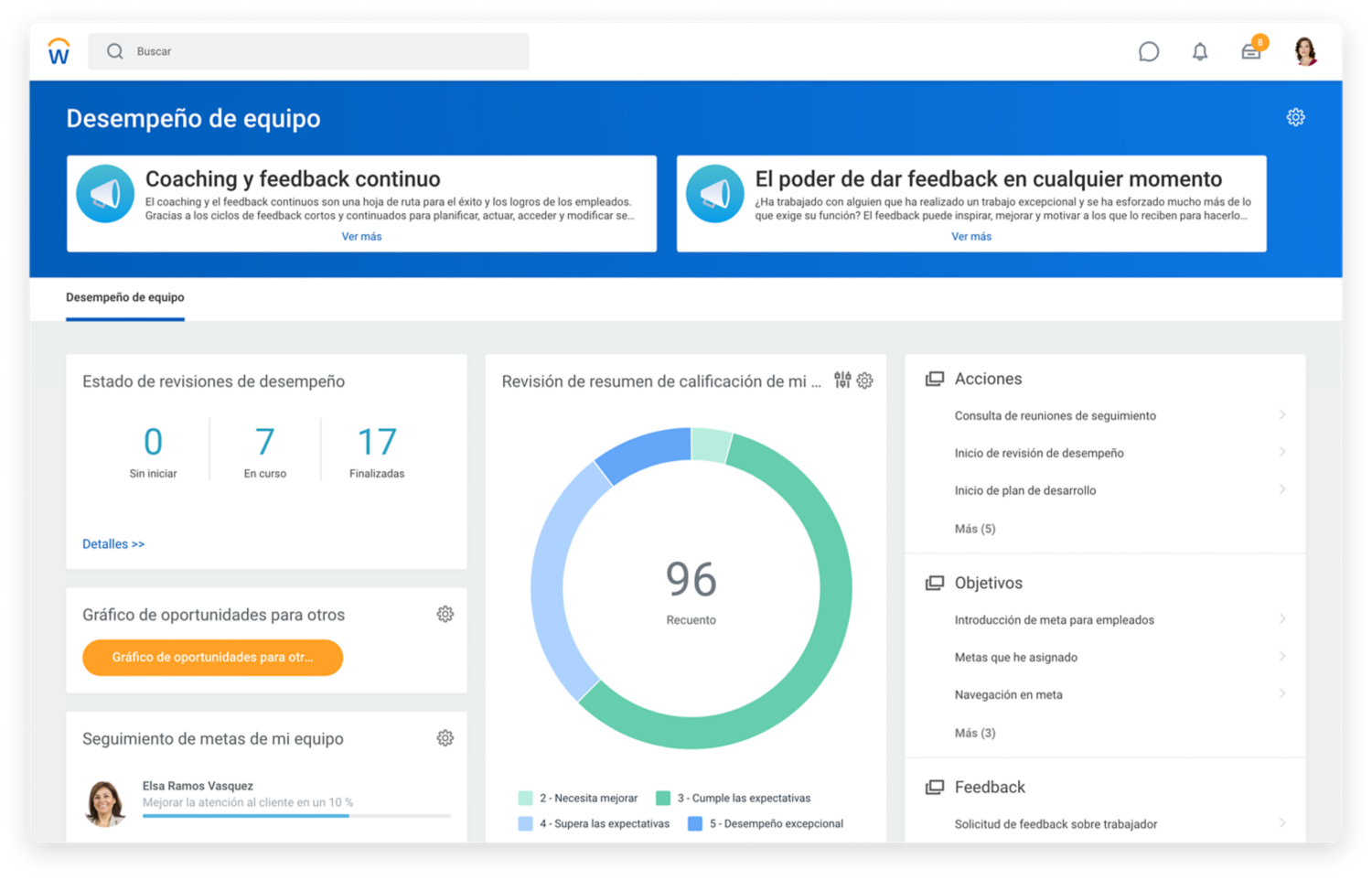This screenshot has height=880, width=1372.
Task: Click chevron beside Solicitud de feedback sobre trabajador
Action: click(x=1282, y=823)
